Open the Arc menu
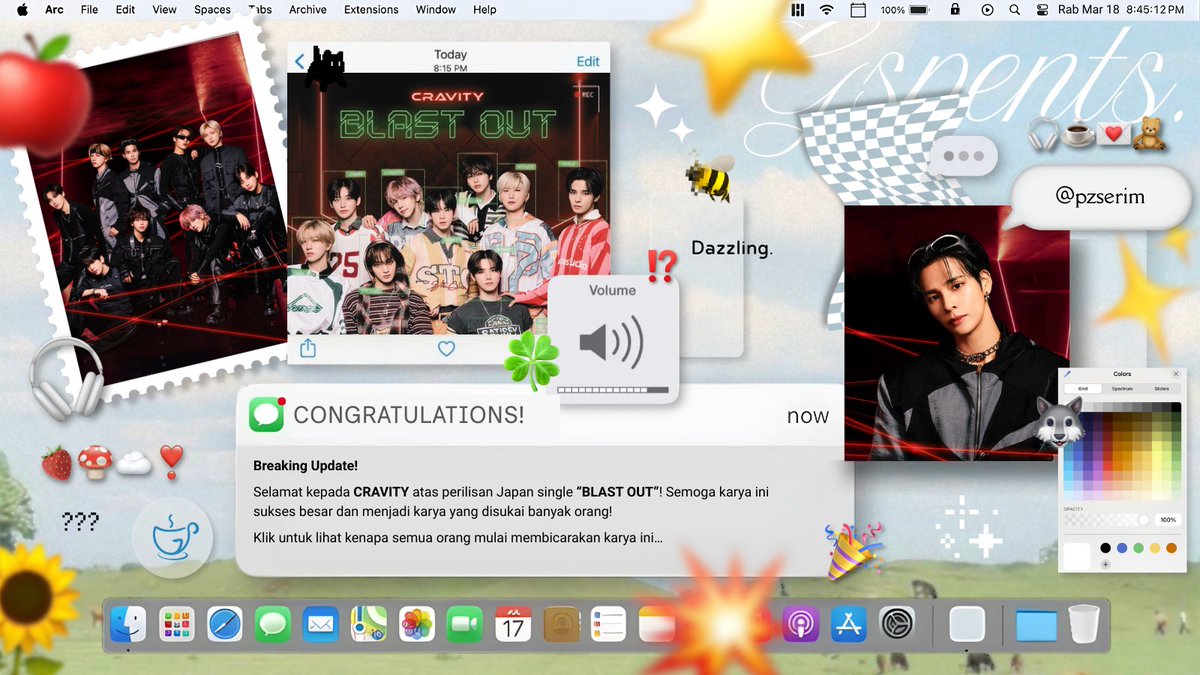This screenshot has height=675, width=1200. [54, 9]
